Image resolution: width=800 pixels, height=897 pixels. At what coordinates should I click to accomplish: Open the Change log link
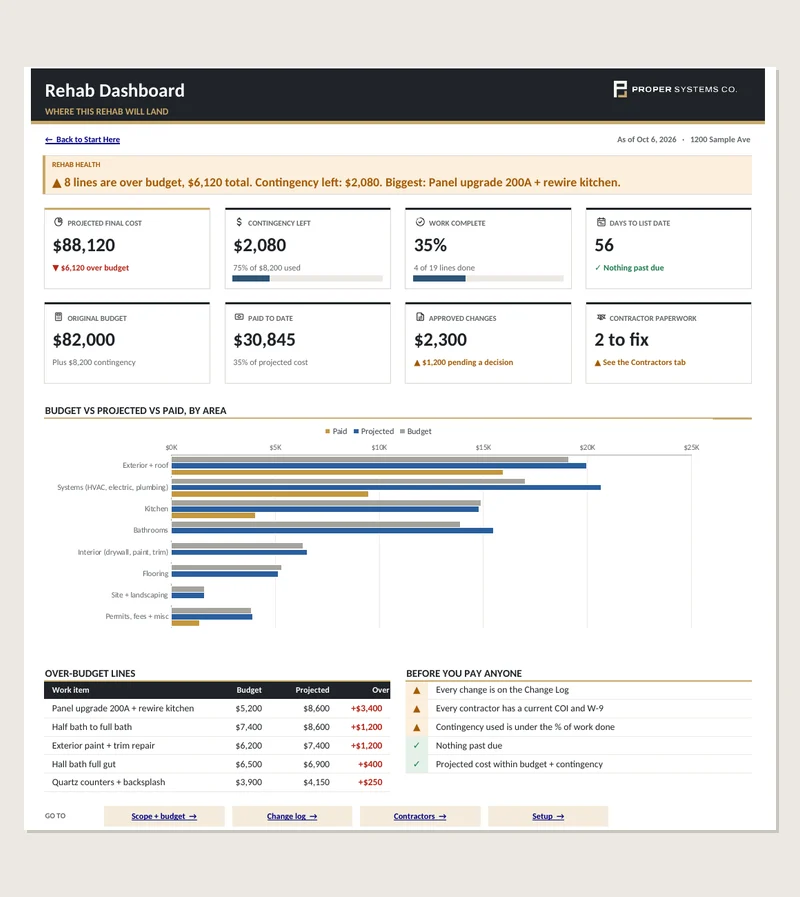pos(292,816)
